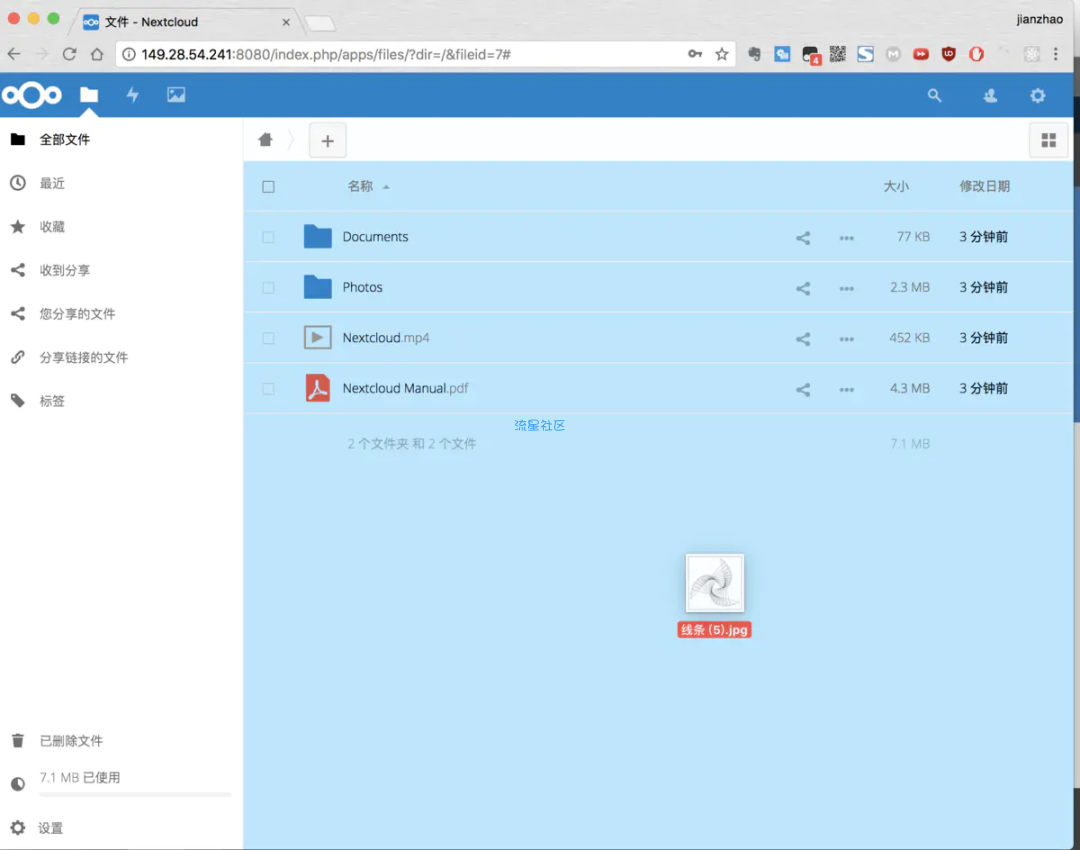
Task: Sort by the 修改日期 column header
Action: click(x=984, y=186)
